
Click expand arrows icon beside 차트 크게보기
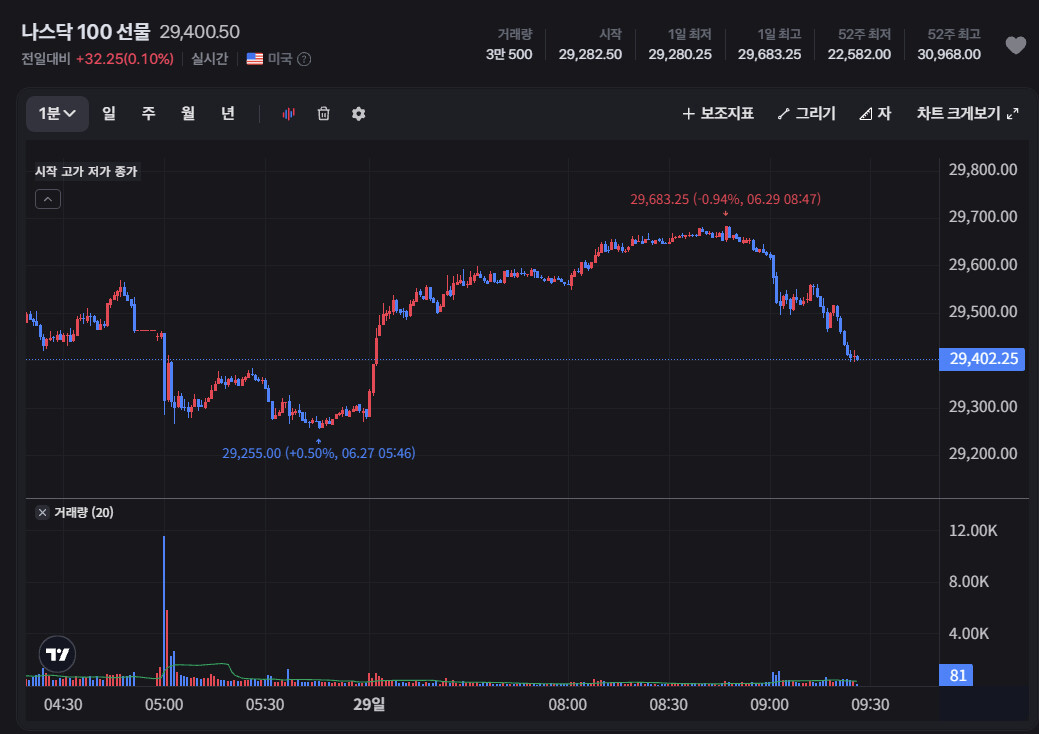pos(1012,114)
